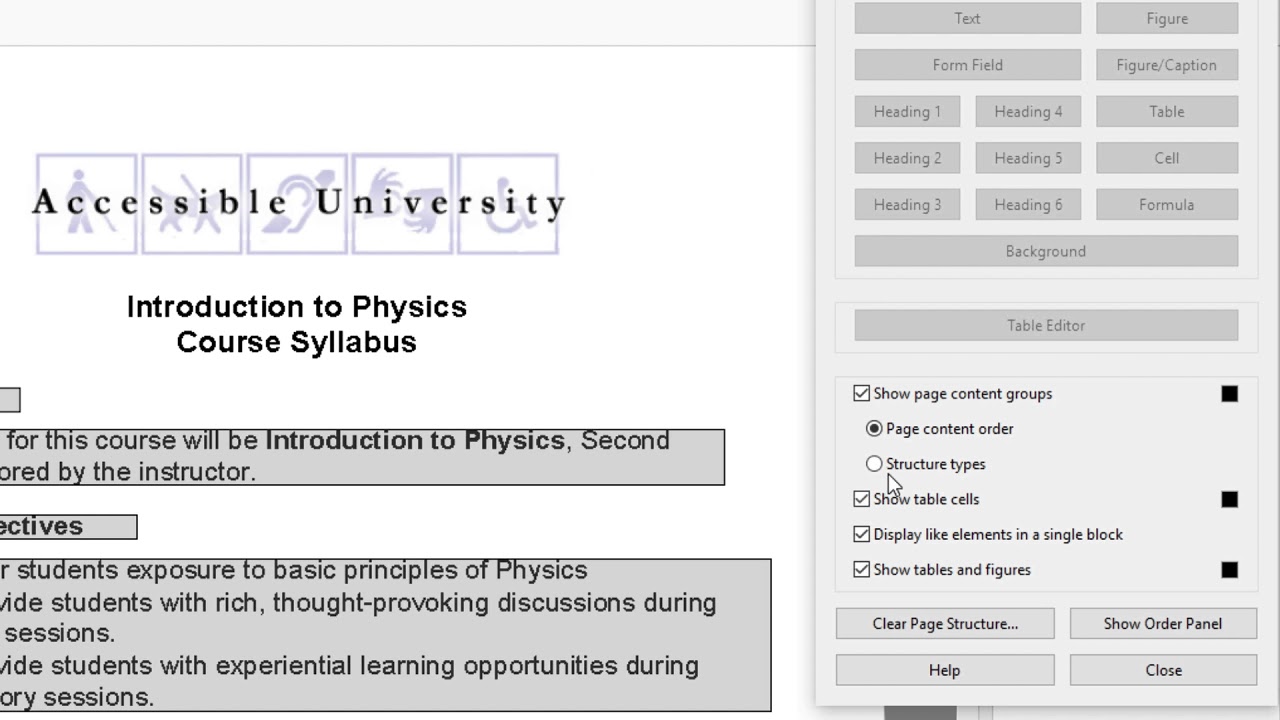This screenshot has width=1280, height=720.
Task: Click the Formula tag button
Action: point(1167,204)
